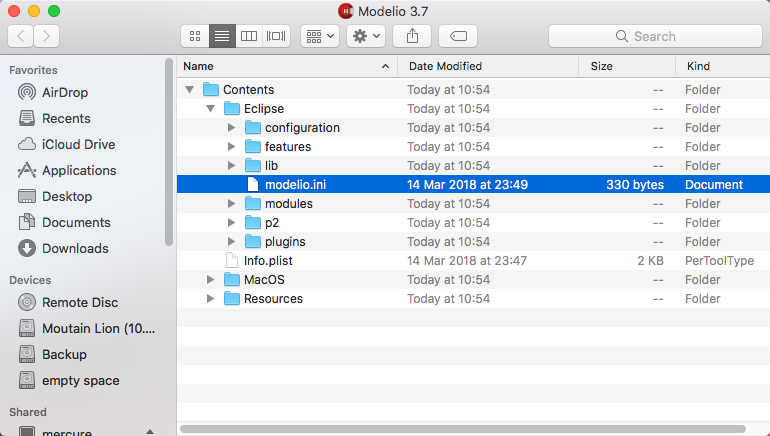Viewport: 770px width, 436px height.
Task: Select the Info.plist file icon
Action: [x=232, y=261]
